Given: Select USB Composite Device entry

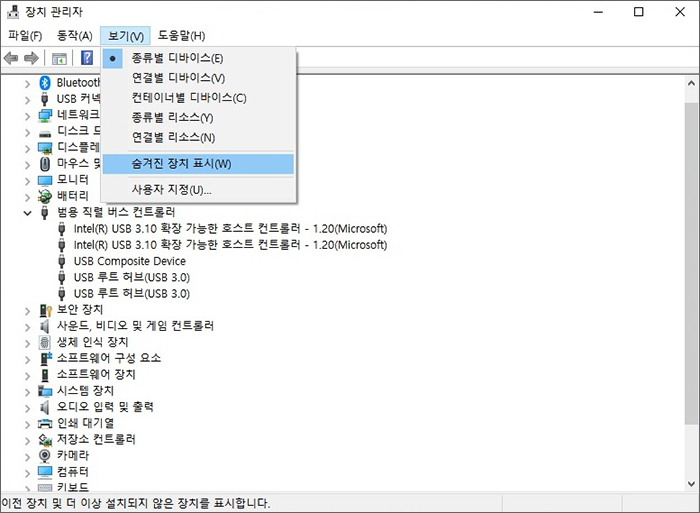Looking at the screenshot, I should (x=129, y=261).
